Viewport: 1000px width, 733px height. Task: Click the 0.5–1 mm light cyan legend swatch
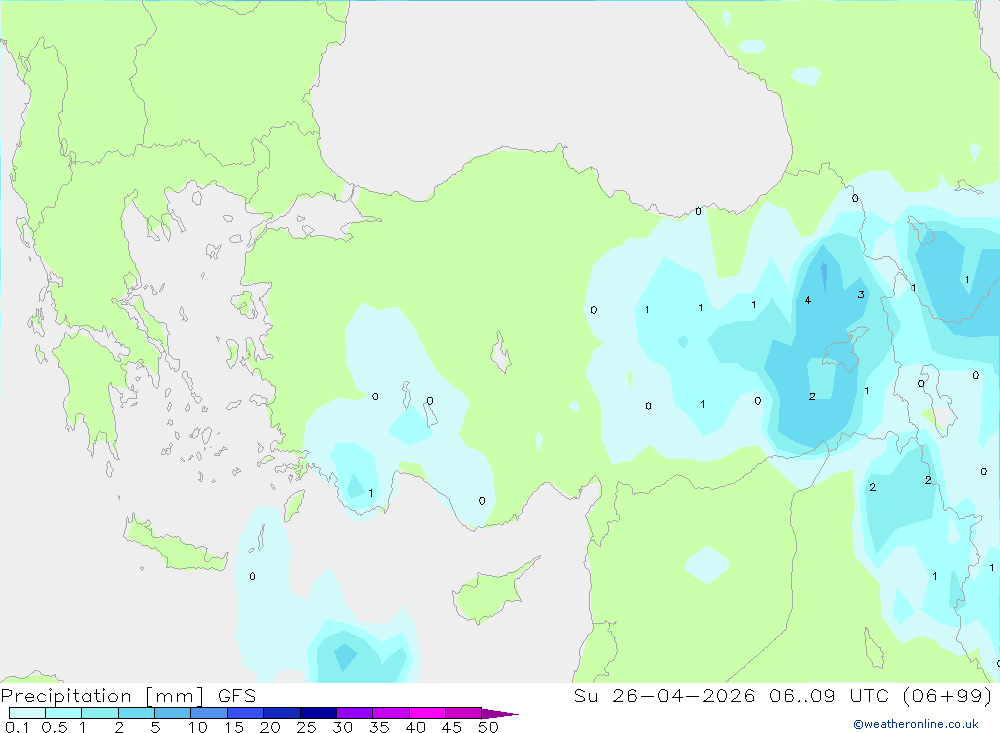[64, 713]
